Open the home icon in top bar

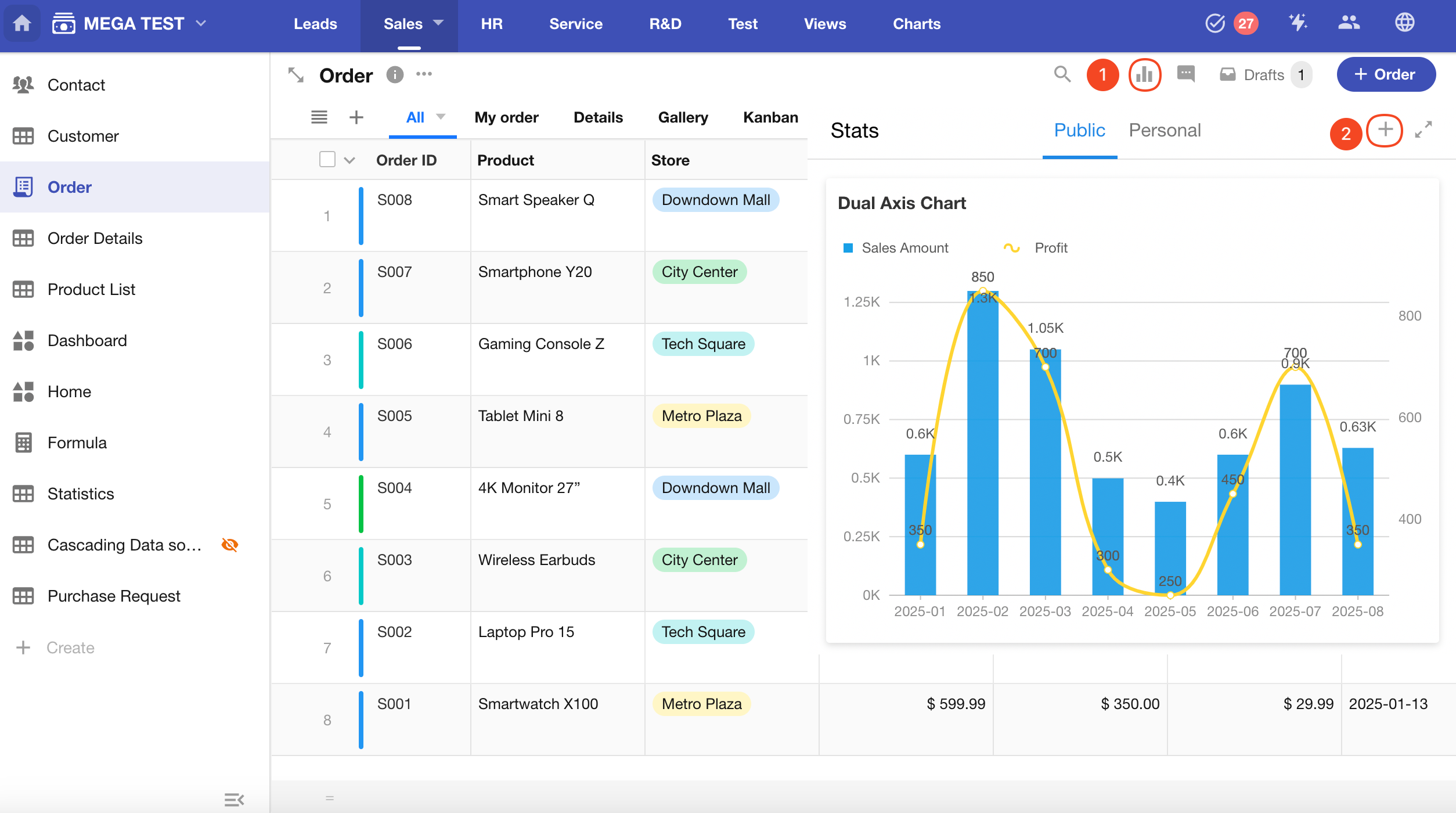point(22,23)
